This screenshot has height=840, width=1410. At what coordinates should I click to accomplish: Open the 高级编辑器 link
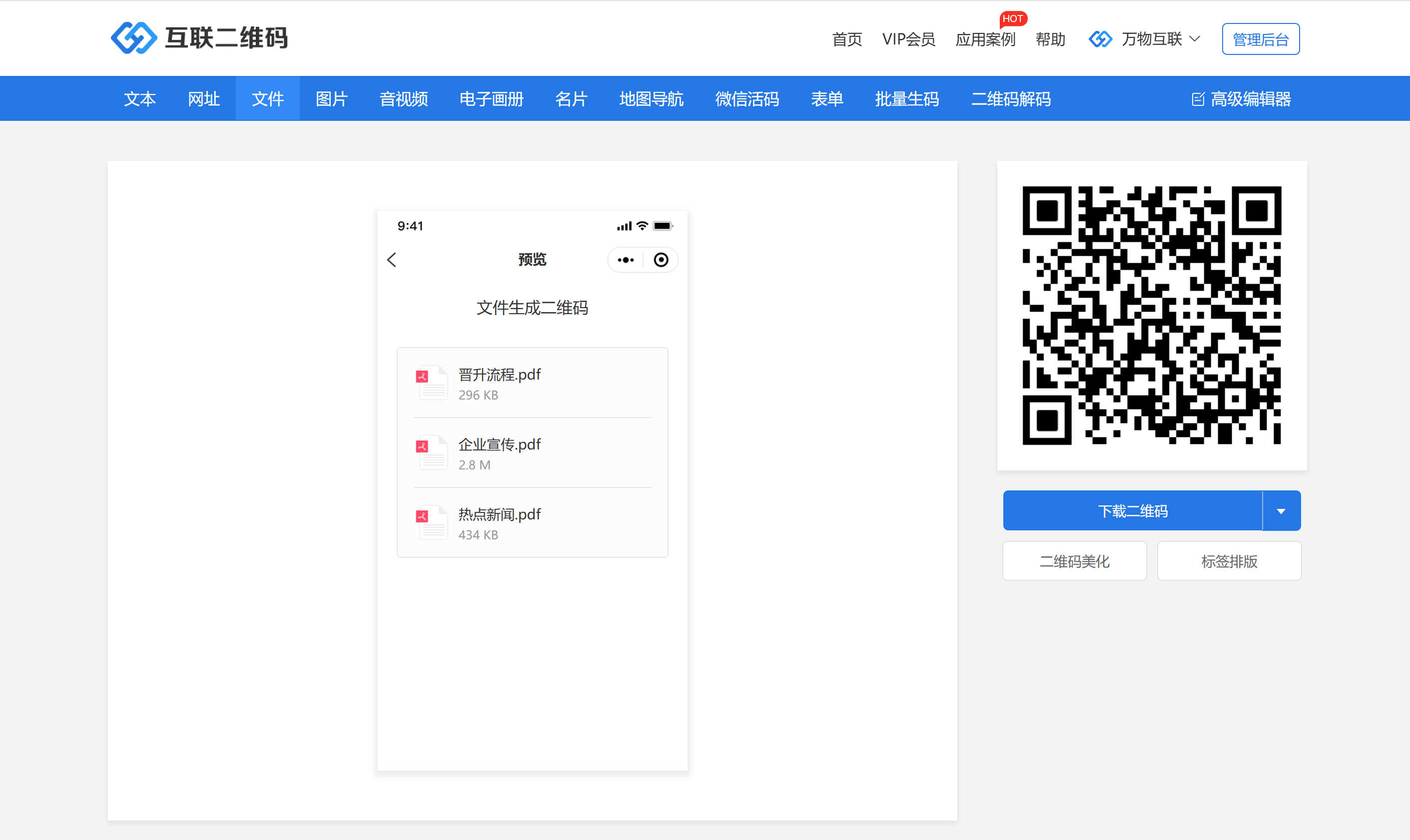point(1241,99)
